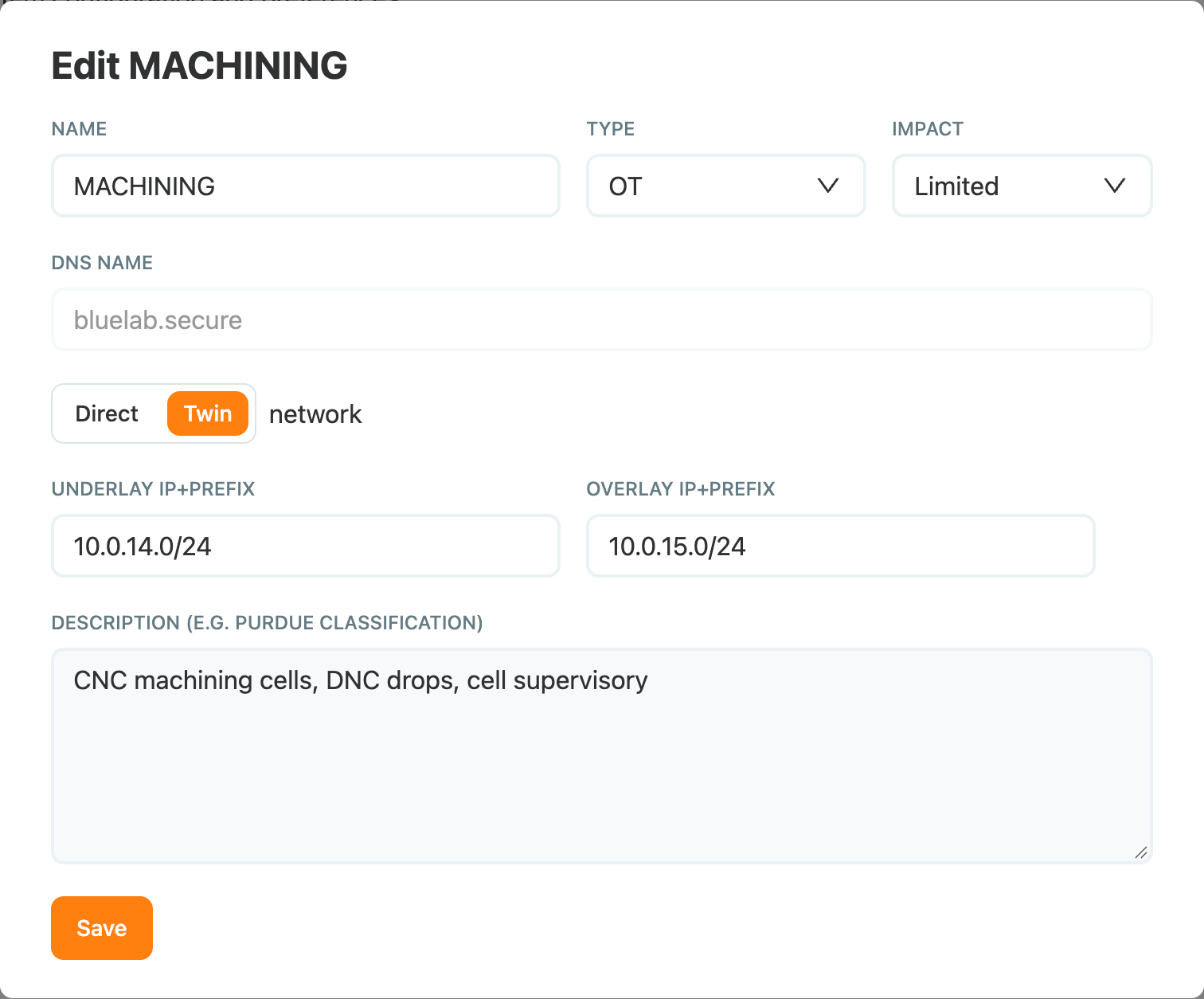Save the MACHINING network changes
The image size is (1204, 999).
click(102, 928)
